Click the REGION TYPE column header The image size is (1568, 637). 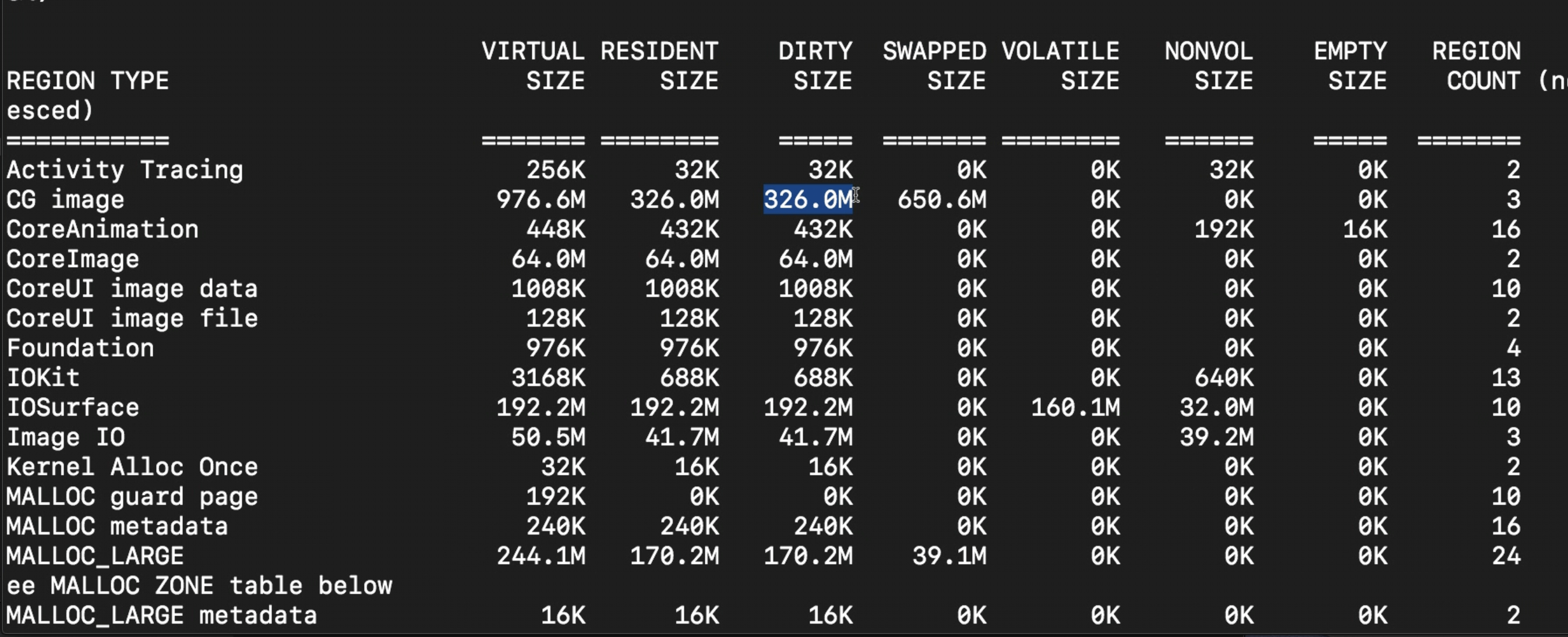(87, 81)
